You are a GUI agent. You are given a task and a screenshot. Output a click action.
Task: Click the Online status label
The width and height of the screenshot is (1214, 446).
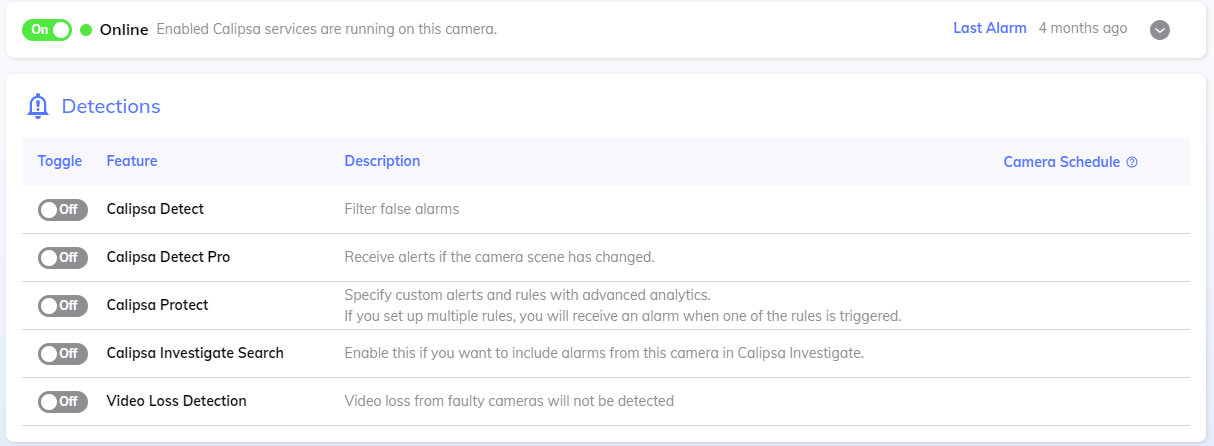pyautogui.click(x=124, y=30)
